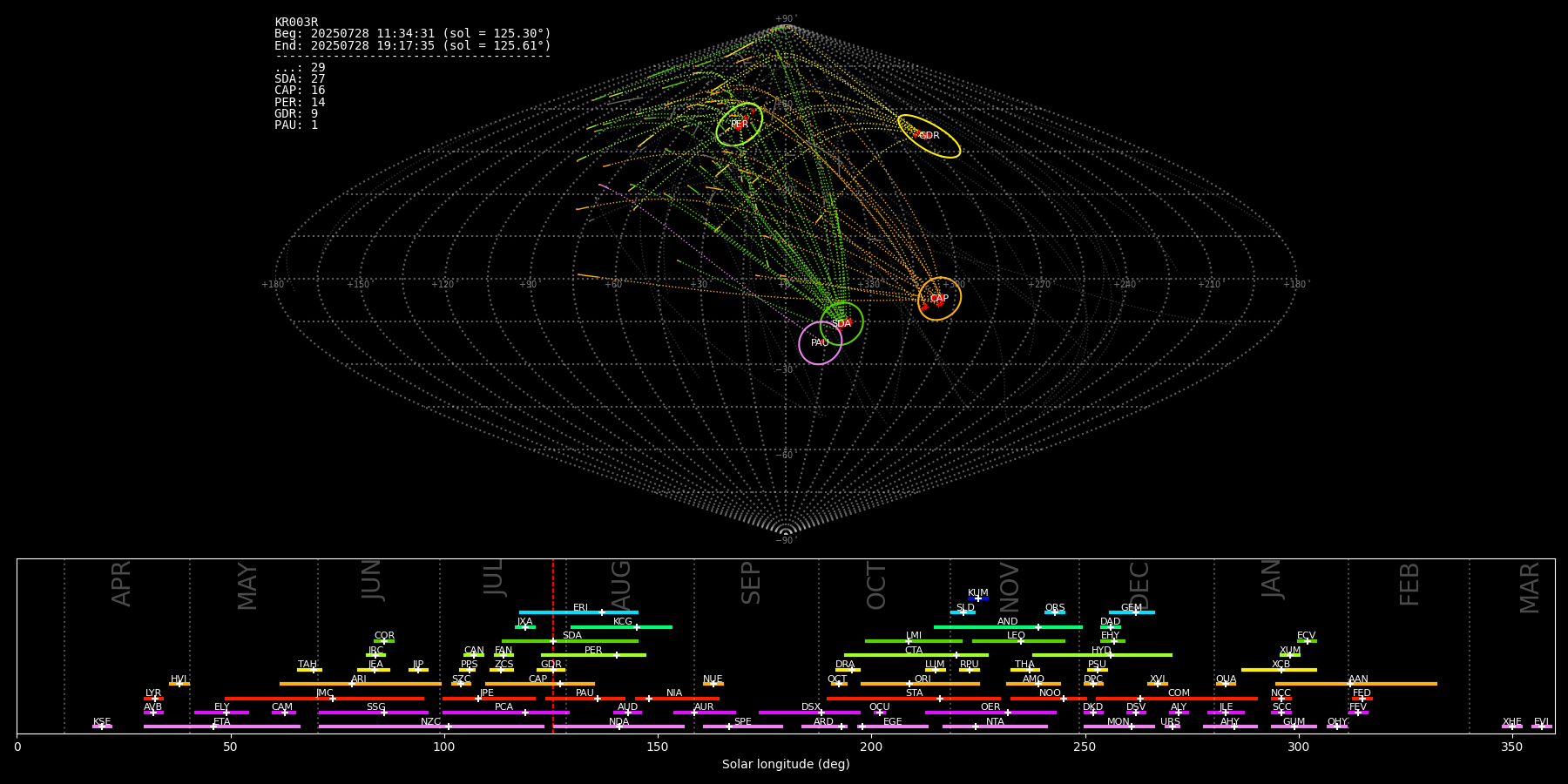Click the red NIA shower bar in timeline
Viewport: 1568px width, 784px height.
tap(677, 699)
